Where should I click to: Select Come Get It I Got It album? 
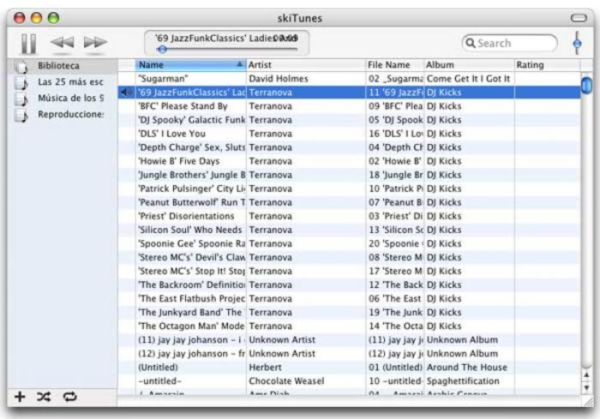point(468,79)
